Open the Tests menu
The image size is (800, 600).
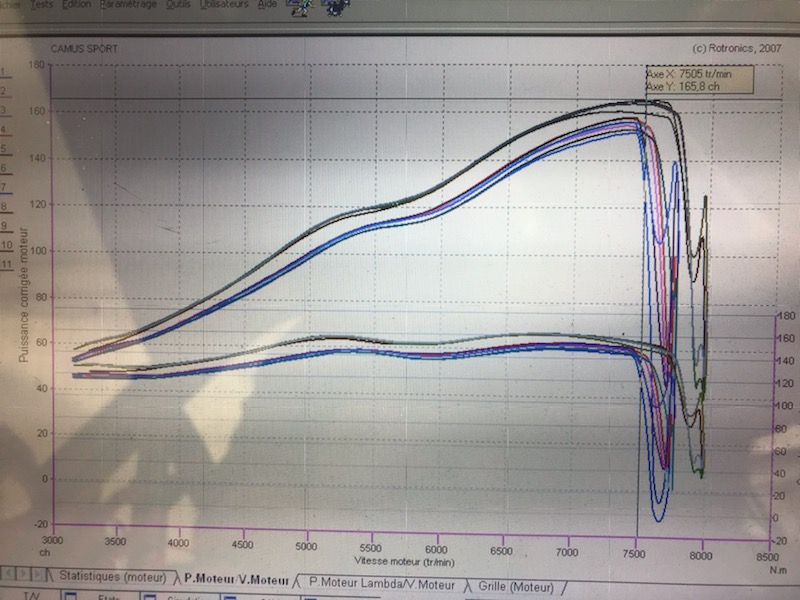tap(41, 5)
